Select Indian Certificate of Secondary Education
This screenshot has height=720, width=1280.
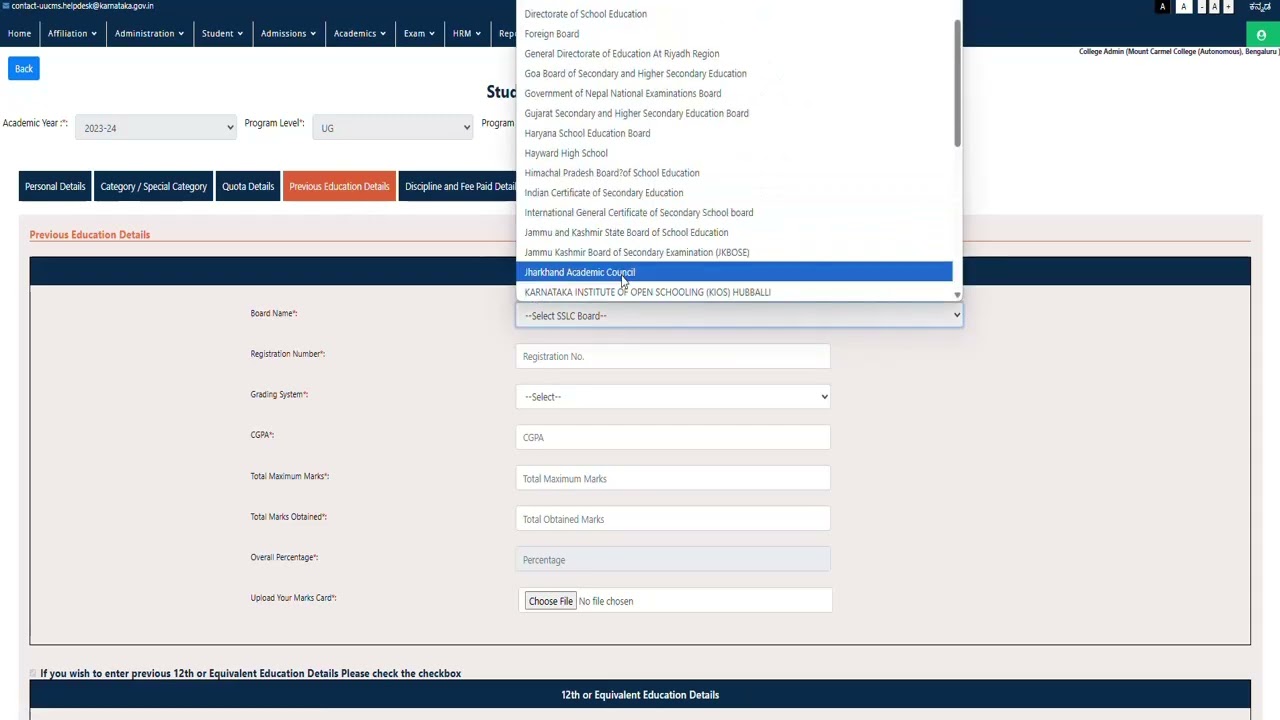pyautogui.click(x=734, y=193)
